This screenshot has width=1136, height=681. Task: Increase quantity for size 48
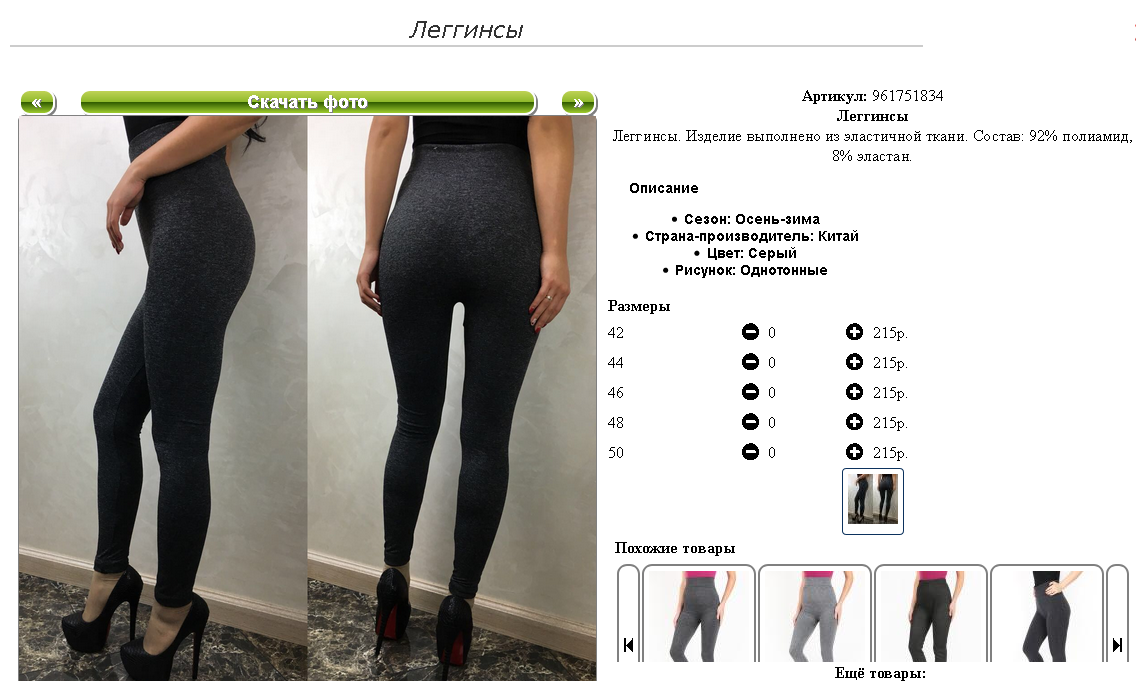point(854,422)
